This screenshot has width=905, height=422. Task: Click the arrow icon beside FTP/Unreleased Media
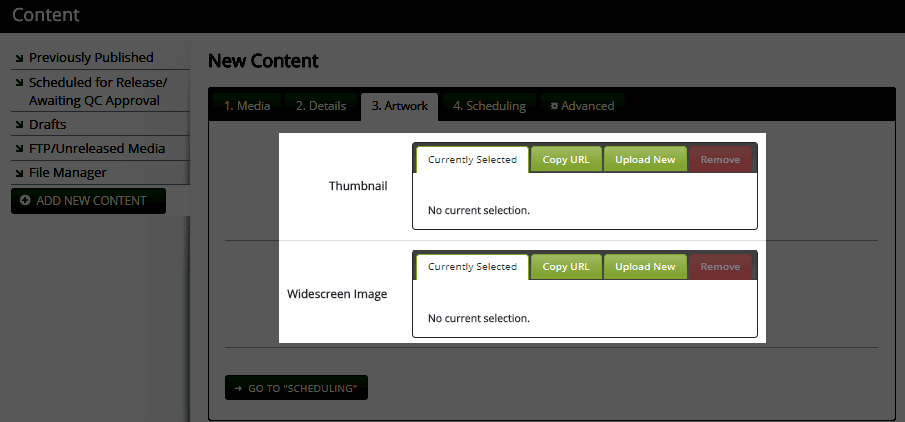pos(20,149)
